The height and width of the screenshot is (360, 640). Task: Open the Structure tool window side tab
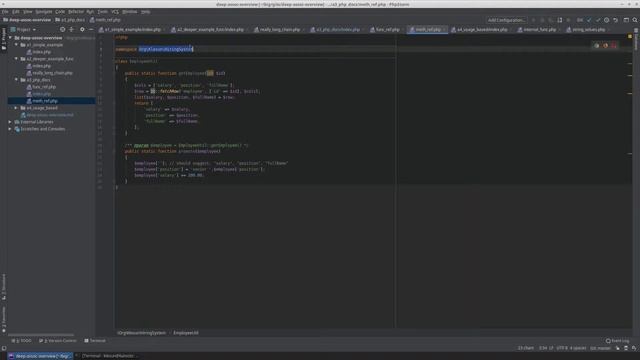(4, 287)
